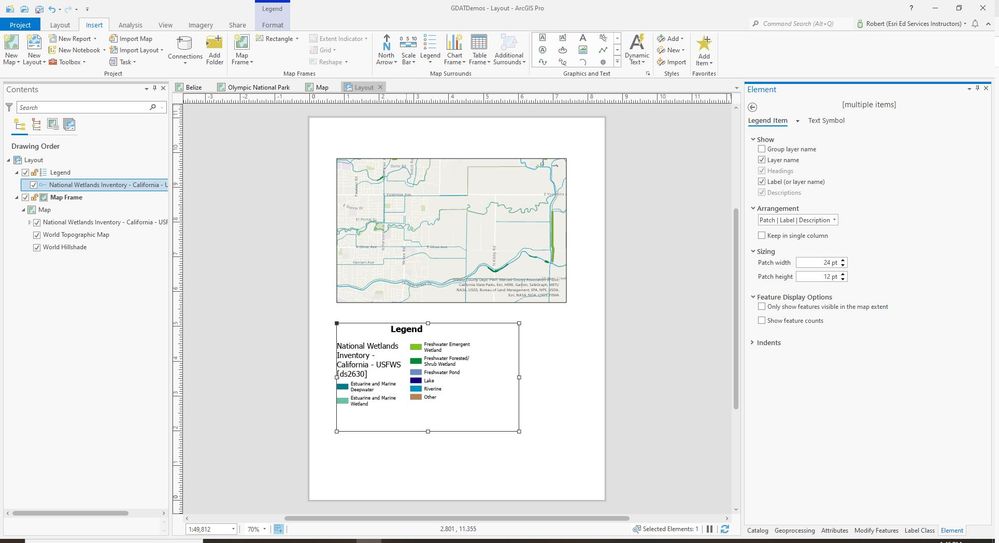Click the Undo arrow in quick access toolbar
This screenshot has width=999, height=543.
coord(52,9)
